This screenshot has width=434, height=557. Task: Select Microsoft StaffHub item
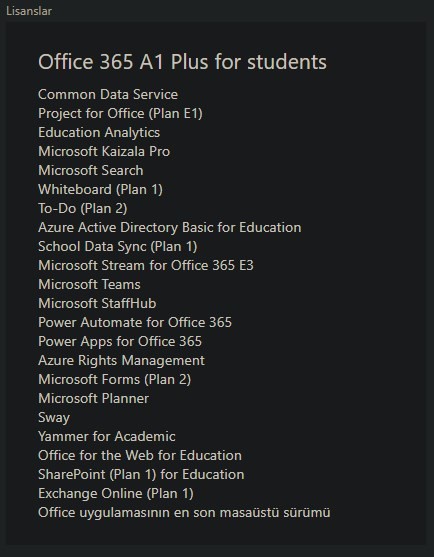click(x=97, y=303)
